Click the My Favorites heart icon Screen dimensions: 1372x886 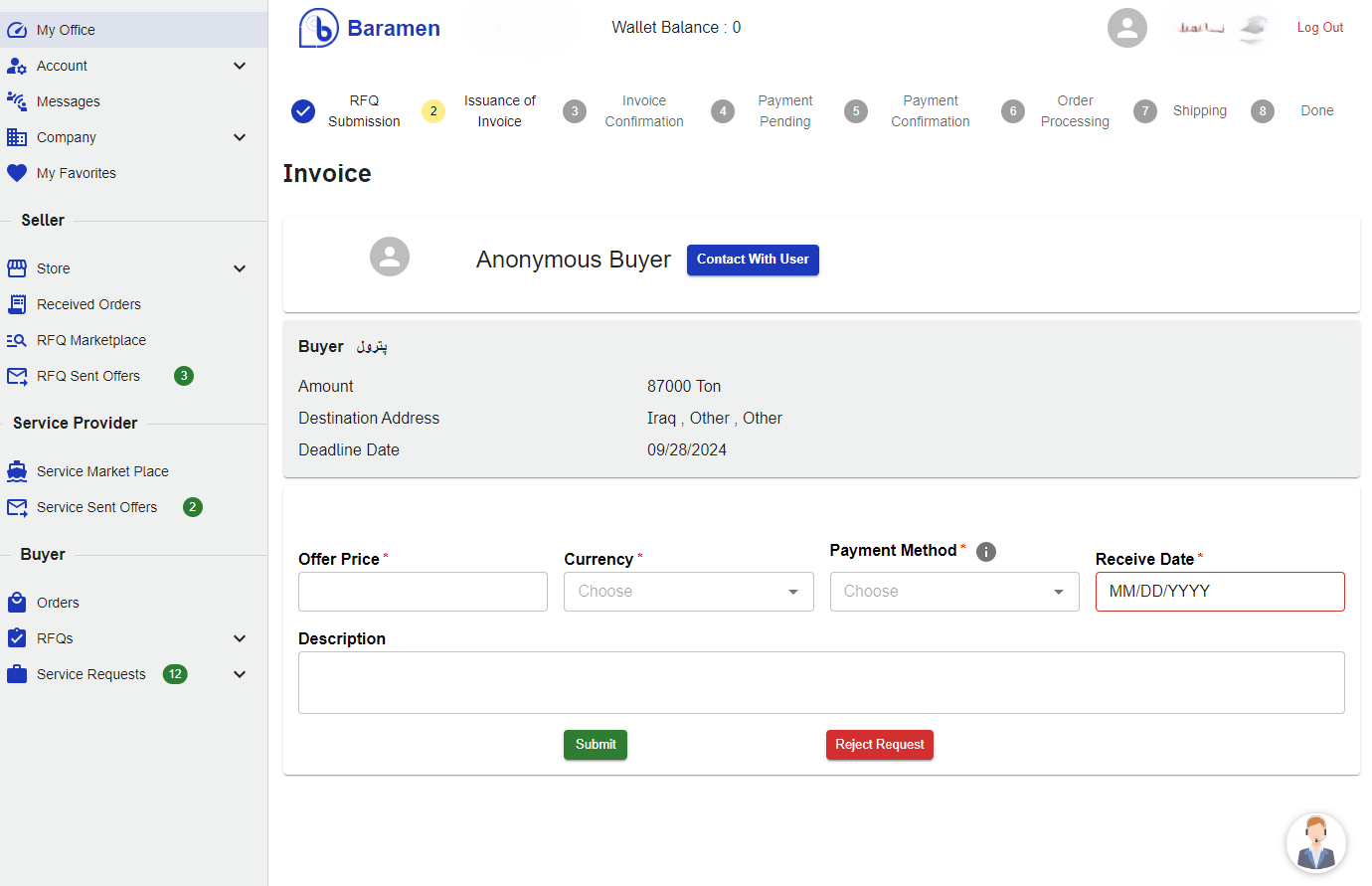[x=17, y=173]
